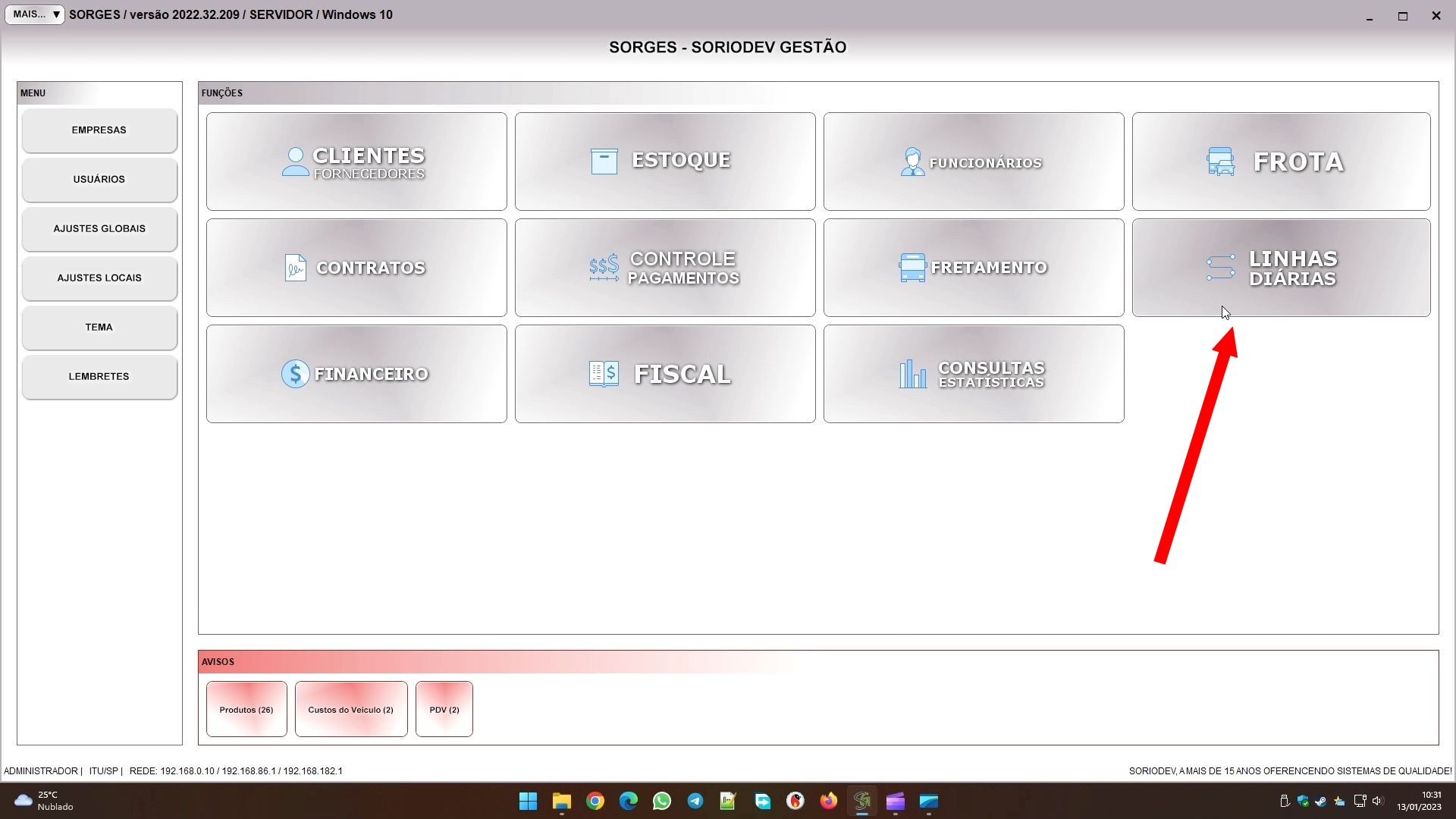Click the SORGES - SORIODEV GESTÃO heading
1456x819 pixels.
tap(727, 47)
